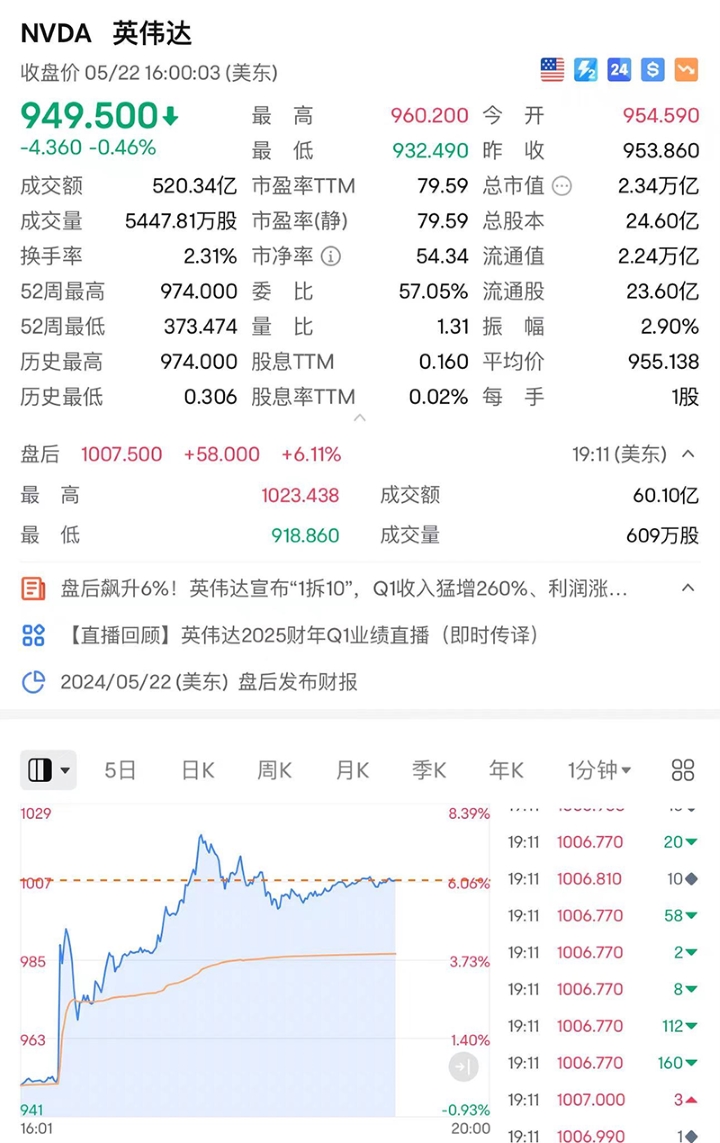Tap the 市盈率TTM value 79.59
The width and height of the screenshot is (720, 1143).
[x=442, y=186]
